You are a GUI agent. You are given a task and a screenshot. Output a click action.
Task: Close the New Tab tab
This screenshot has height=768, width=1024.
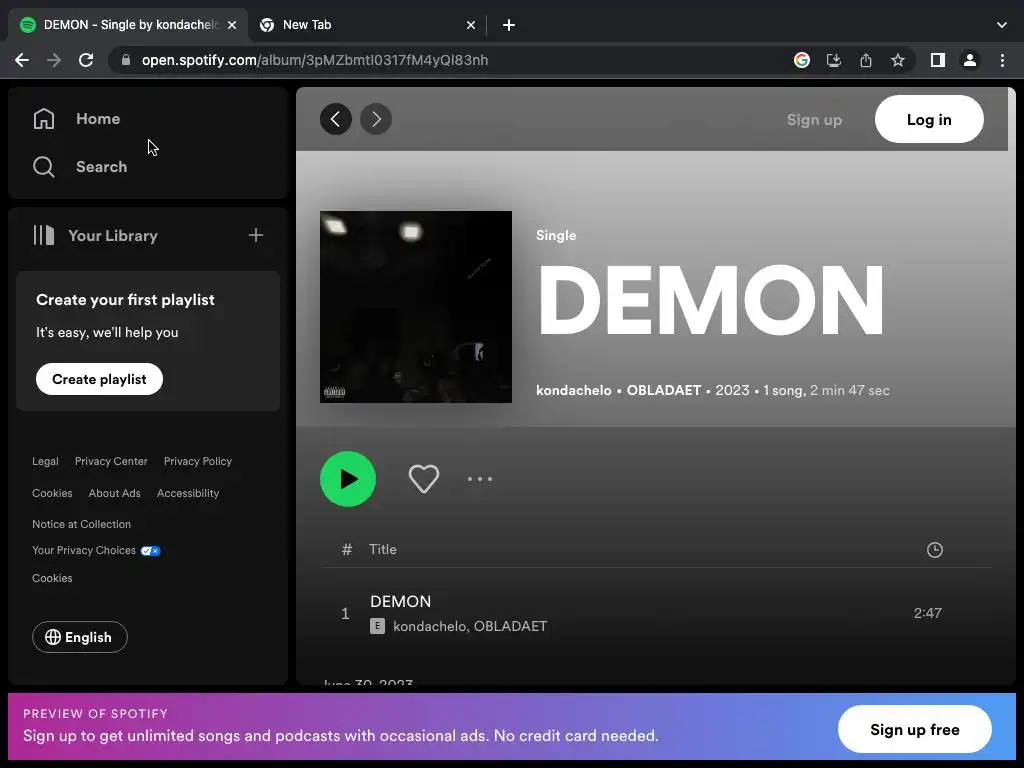[x=471, y=25]
